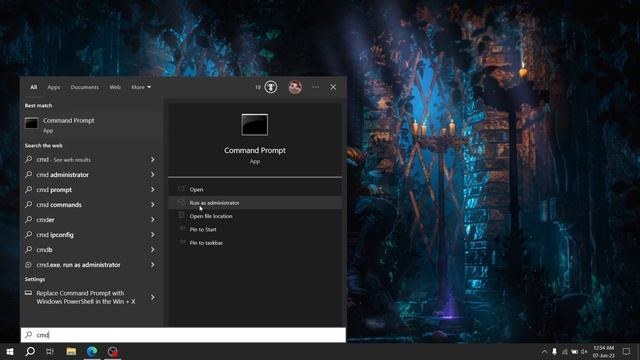Click the volume tray icon
The height and width of the screenshot is (360, 640).
click(x=584, y=351)
